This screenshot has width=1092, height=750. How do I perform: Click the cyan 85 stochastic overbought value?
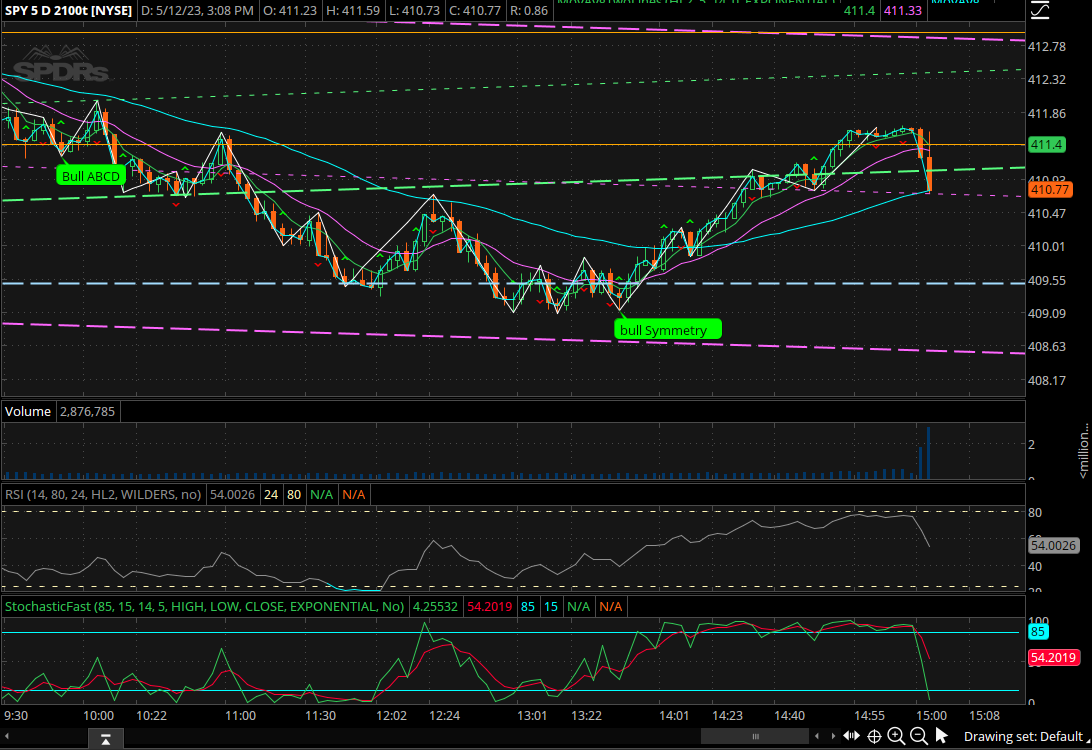(1037, 632)
